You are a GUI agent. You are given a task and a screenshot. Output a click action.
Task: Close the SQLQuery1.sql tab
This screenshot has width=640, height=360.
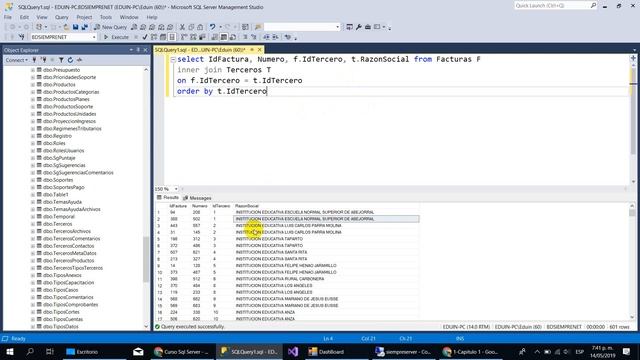point(259,50)
